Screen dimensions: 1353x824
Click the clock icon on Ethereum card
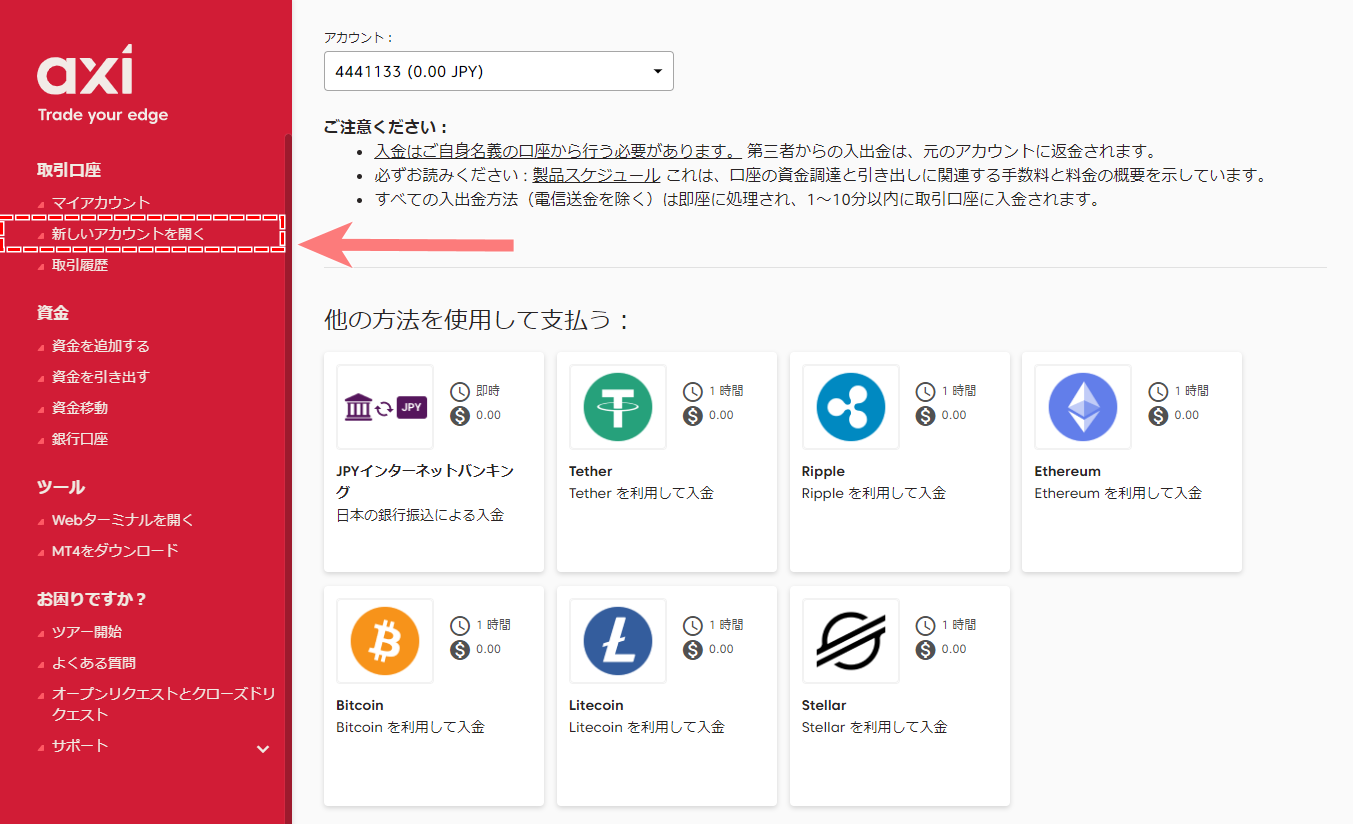[1158, 392]
